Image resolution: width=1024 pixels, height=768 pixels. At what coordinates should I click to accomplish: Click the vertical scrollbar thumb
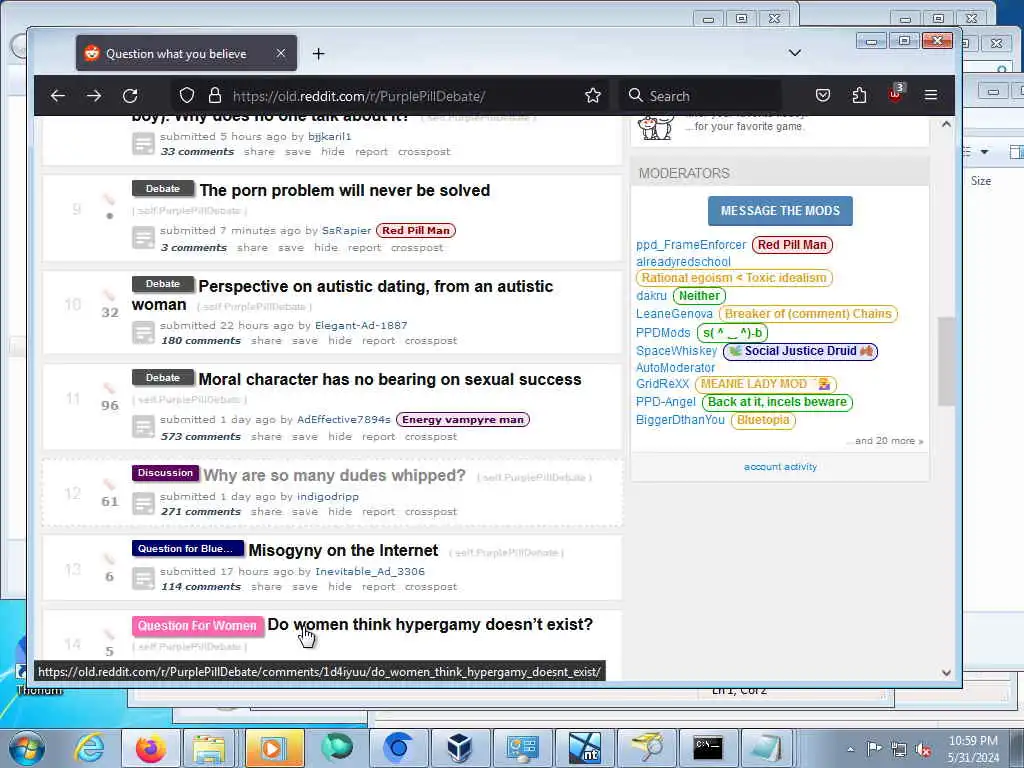pos(946,361)
